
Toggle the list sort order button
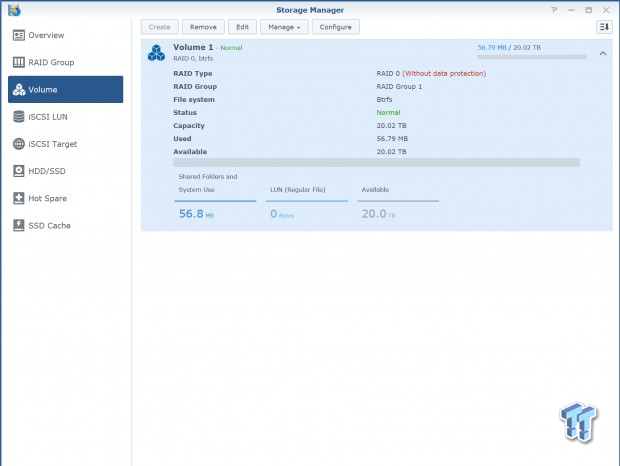pyautogui.click(x=604, y=27)
